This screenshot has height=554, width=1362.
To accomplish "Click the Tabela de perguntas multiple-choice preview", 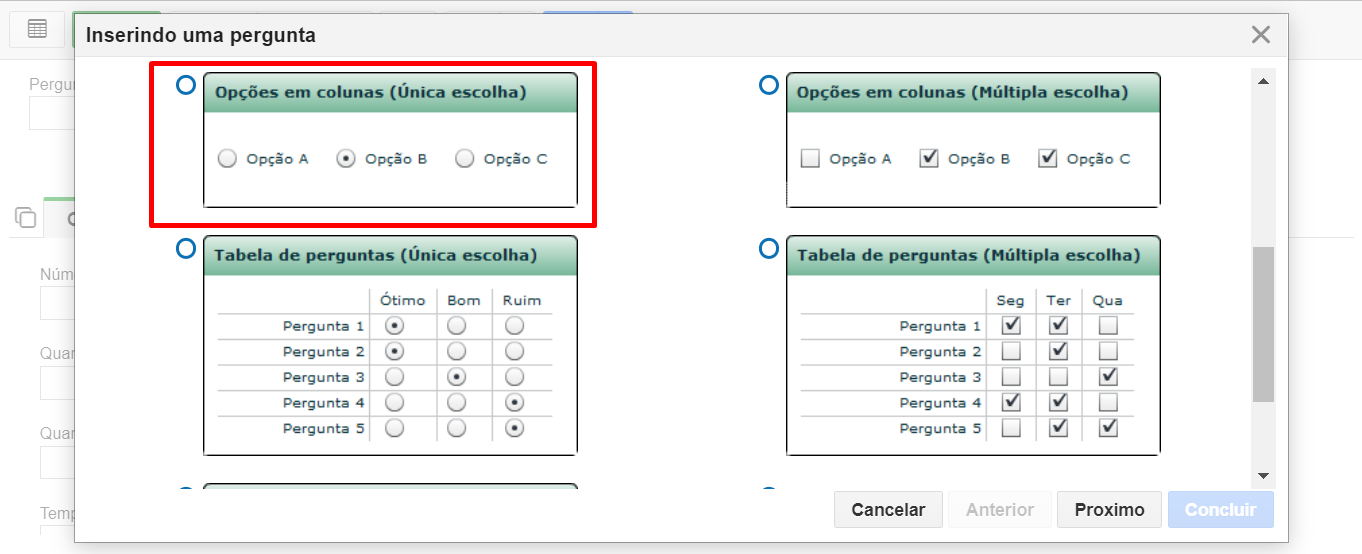I will coord(974,346).
